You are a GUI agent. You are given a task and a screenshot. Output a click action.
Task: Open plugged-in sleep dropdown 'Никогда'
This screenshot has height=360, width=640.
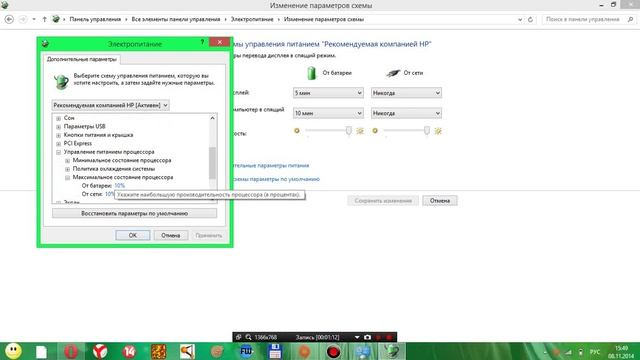click(x=406, y=113)
